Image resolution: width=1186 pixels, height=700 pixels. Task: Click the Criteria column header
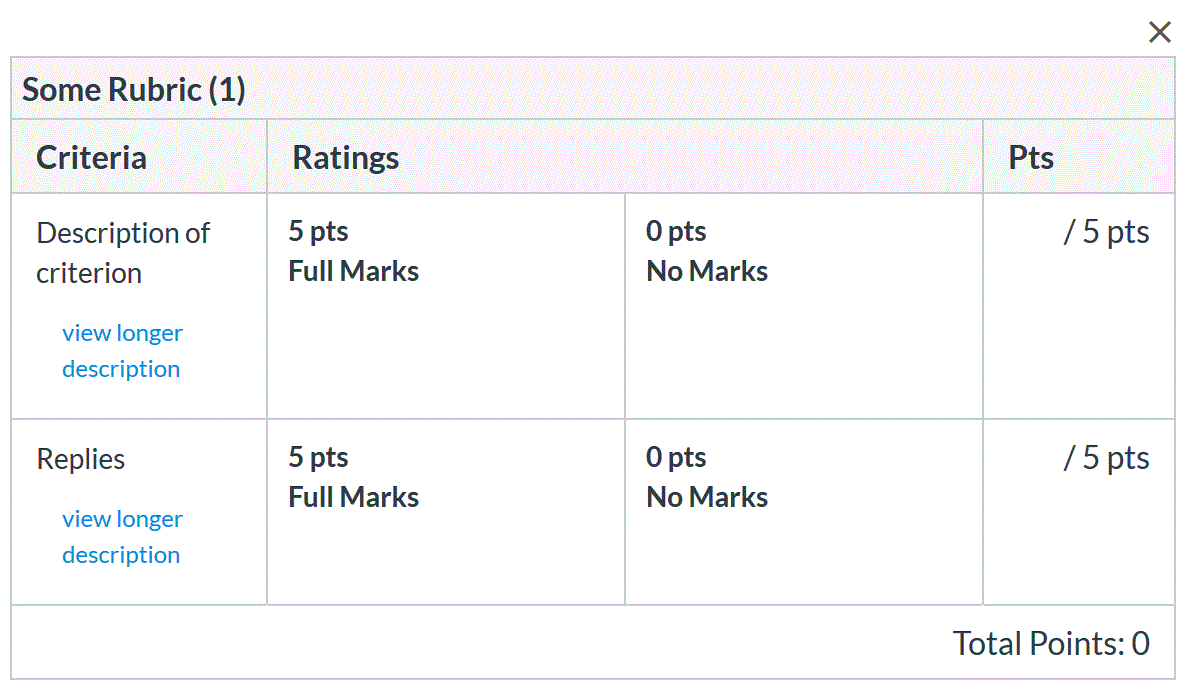(x=92, y=157)
